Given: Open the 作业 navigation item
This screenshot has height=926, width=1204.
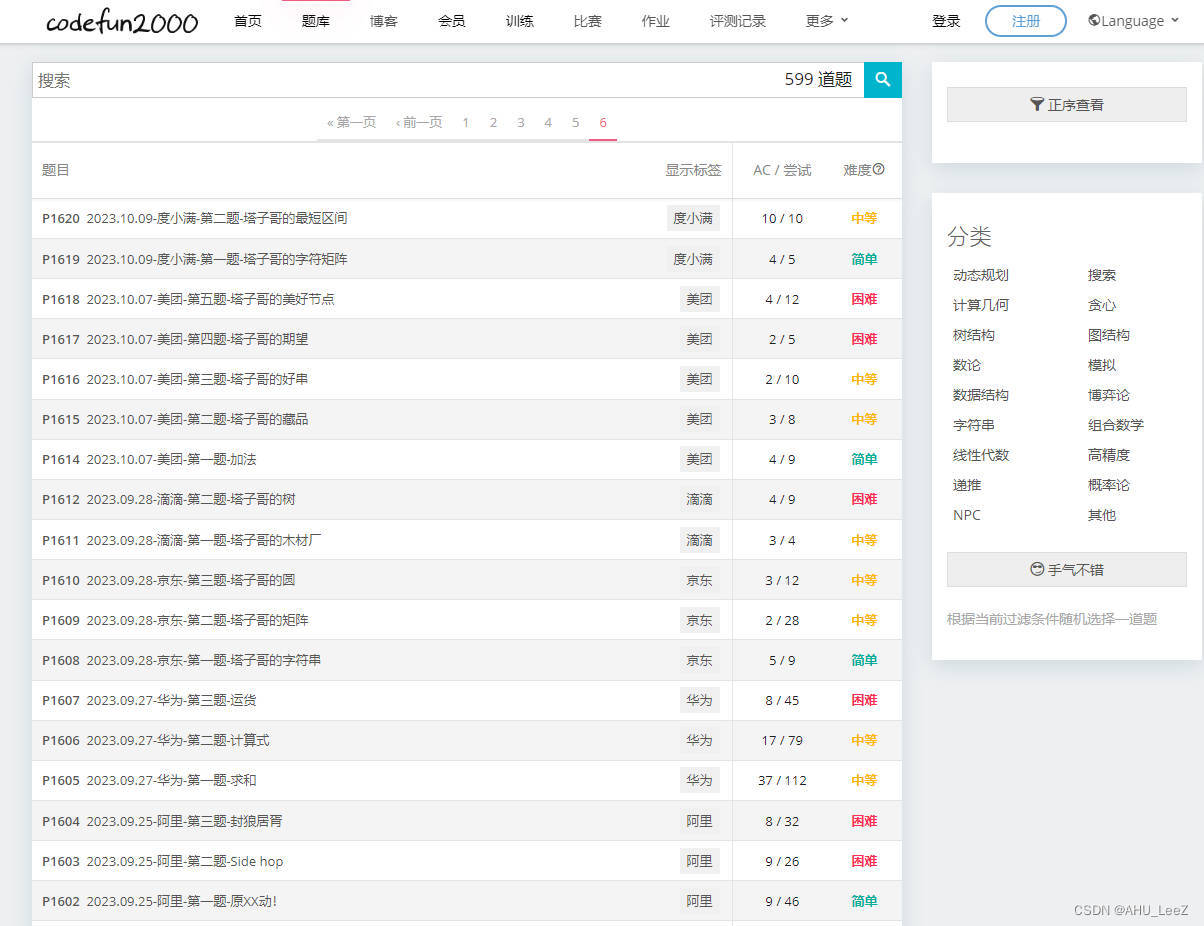Looking at the screenshot, I should tap(656, 21).
